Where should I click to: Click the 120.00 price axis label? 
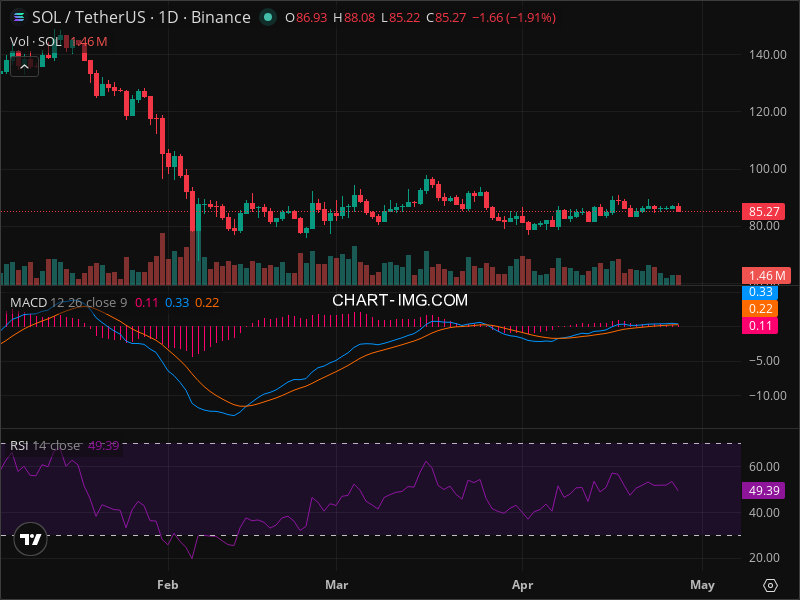pos(767,112)
